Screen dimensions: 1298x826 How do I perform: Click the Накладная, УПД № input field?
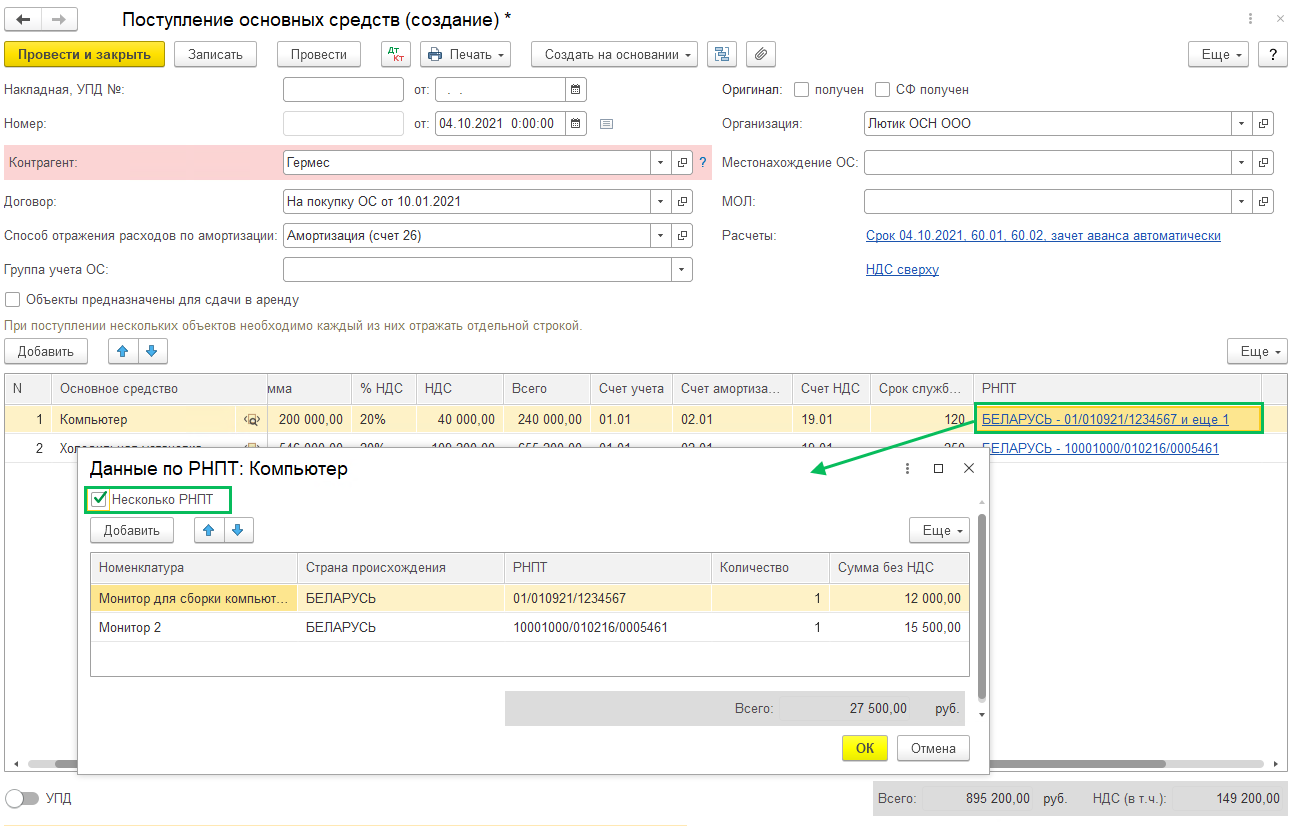(x=343, y=90)
